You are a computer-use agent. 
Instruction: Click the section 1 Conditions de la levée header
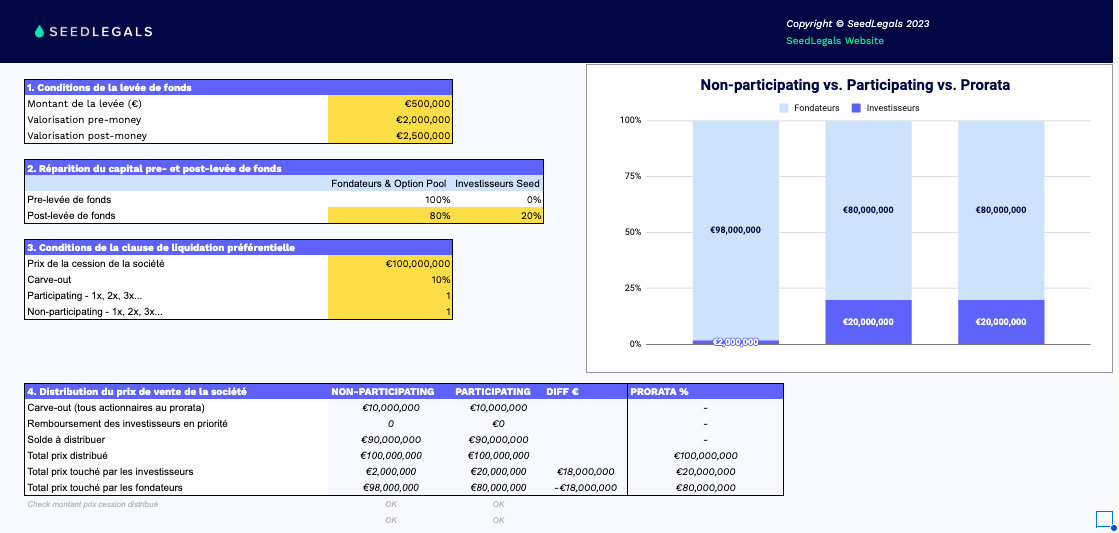pos(238,87)
